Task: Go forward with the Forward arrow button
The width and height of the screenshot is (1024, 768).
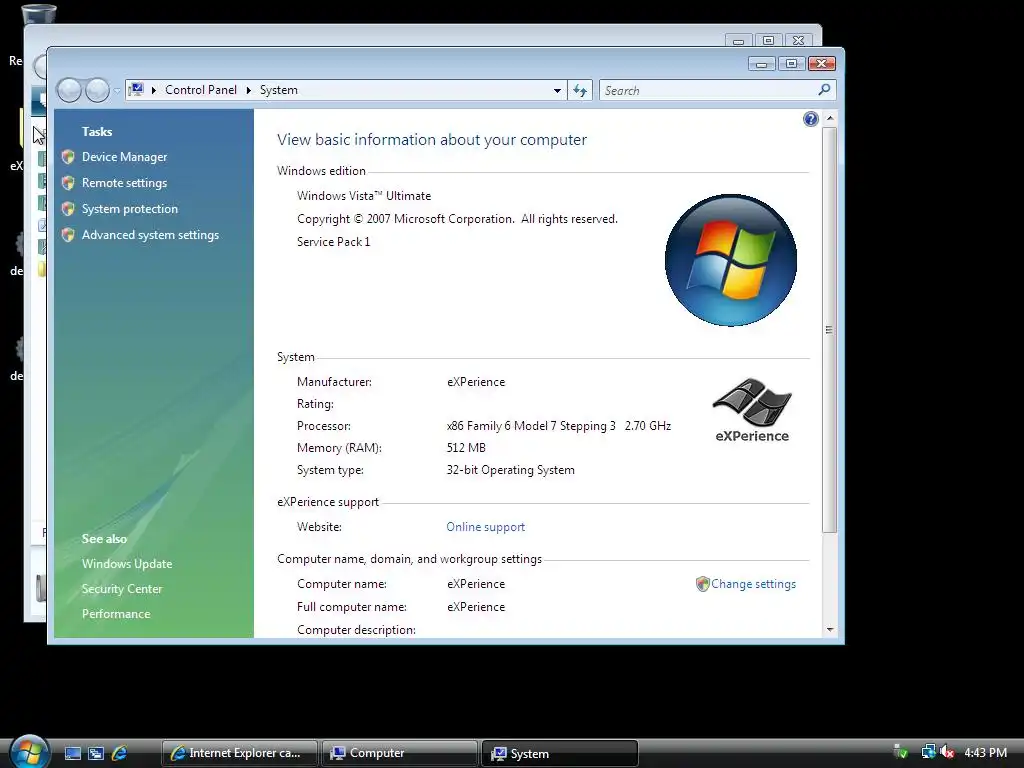Action: [97, 90]
